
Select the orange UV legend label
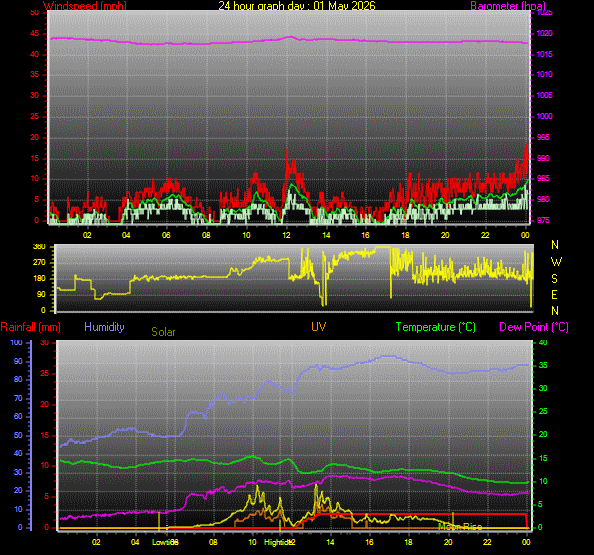tap(319, 327)
